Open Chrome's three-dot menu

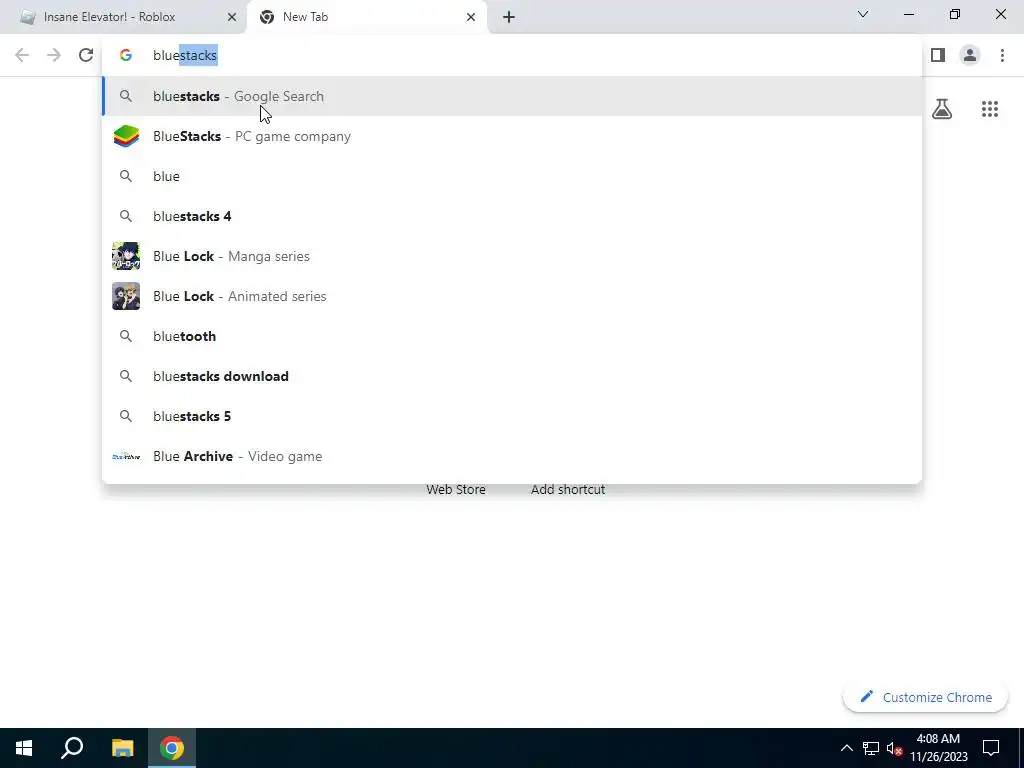click(1002, 55)
